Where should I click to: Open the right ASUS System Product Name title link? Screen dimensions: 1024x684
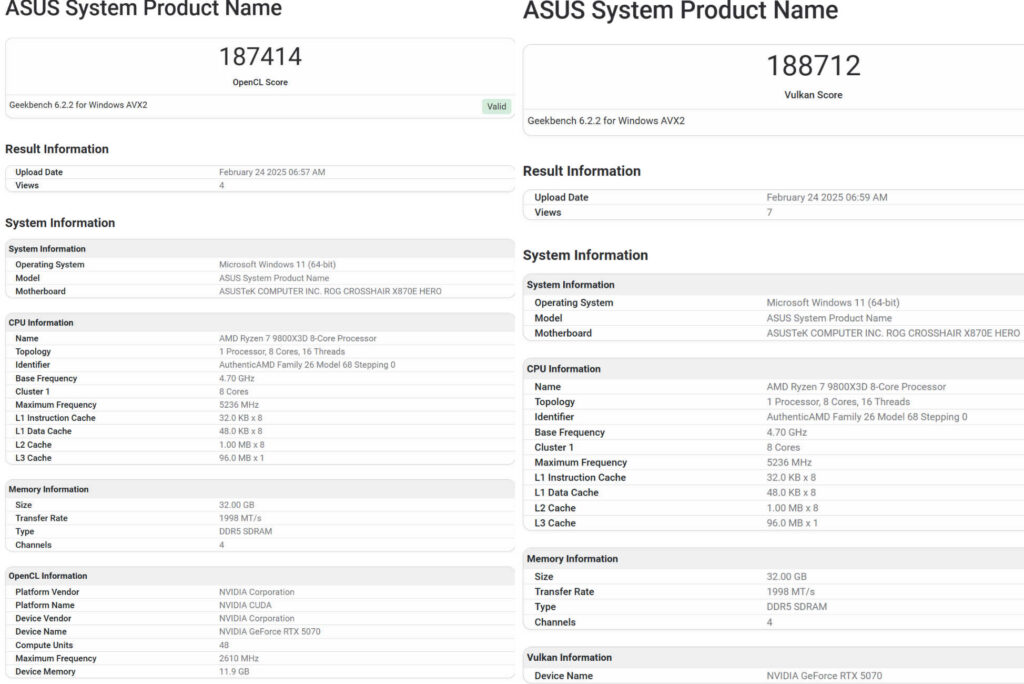pos(680,12)
